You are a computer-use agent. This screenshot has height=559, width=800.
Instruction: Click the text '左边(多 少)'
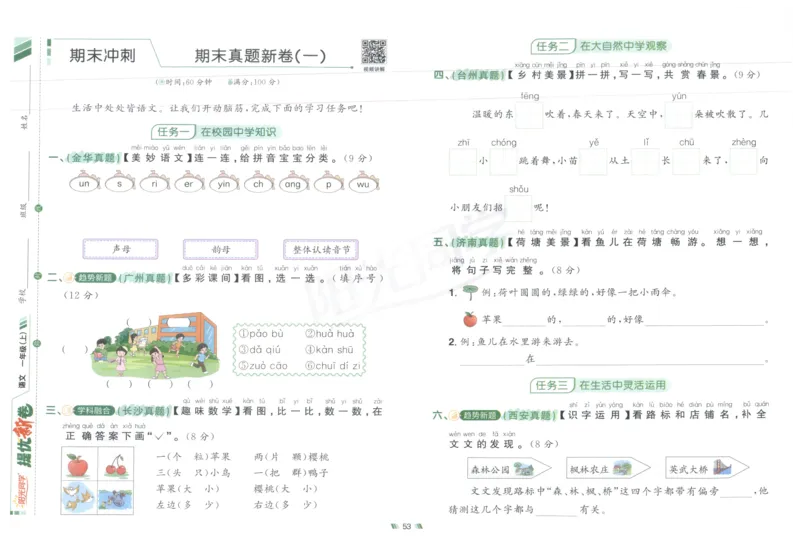pyautogui.click(x=188, y=505)
